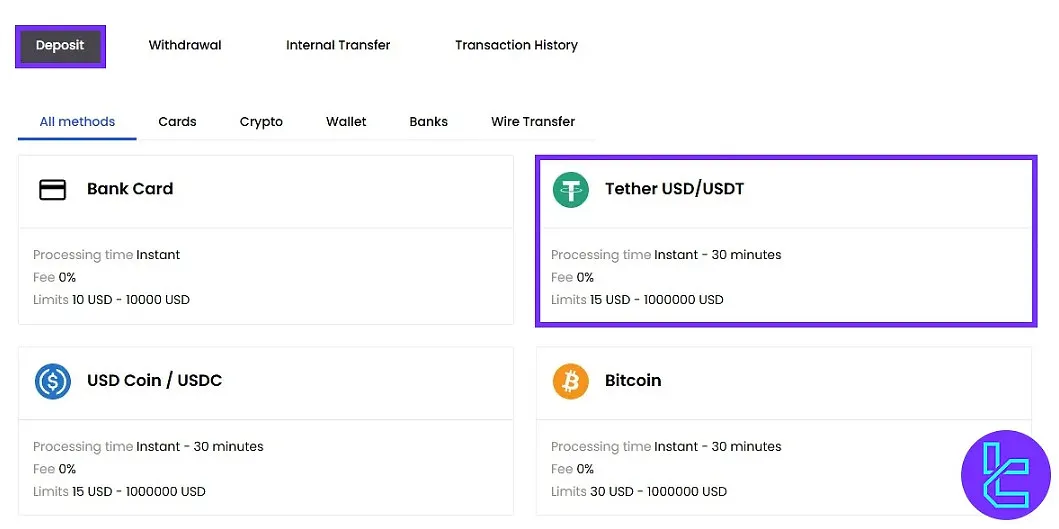Click the USD Coin logo icon
Viewport: 1059px width, 529px height.
(53, 381)
